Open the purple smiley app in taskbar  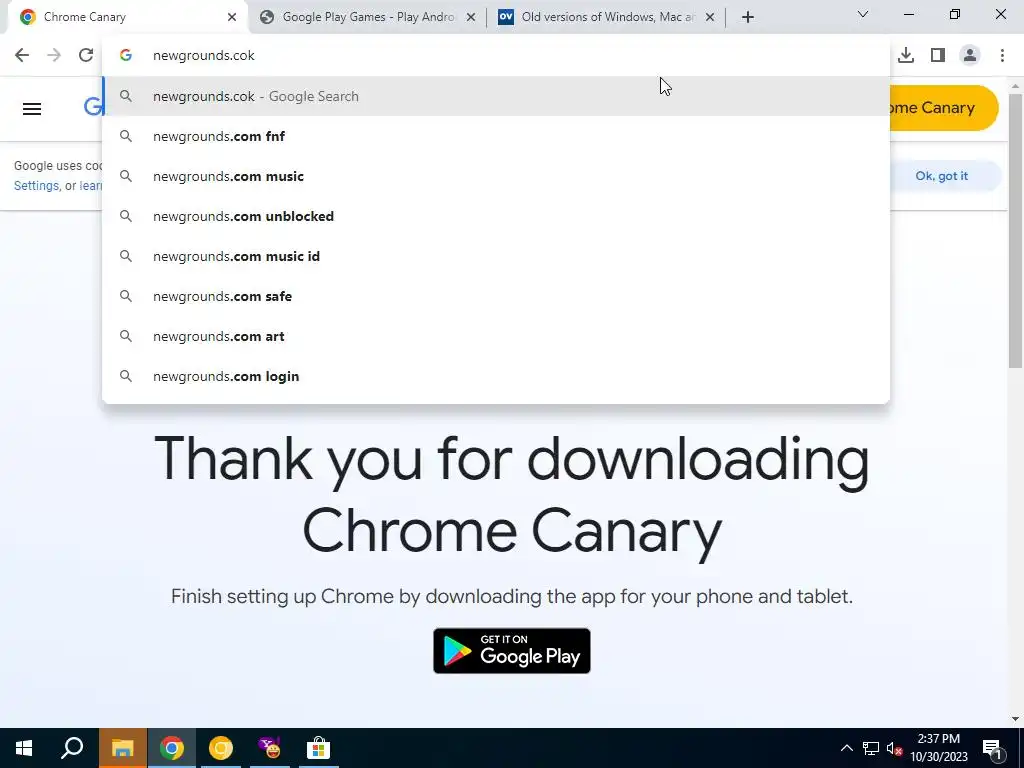[x=270, y=748]
